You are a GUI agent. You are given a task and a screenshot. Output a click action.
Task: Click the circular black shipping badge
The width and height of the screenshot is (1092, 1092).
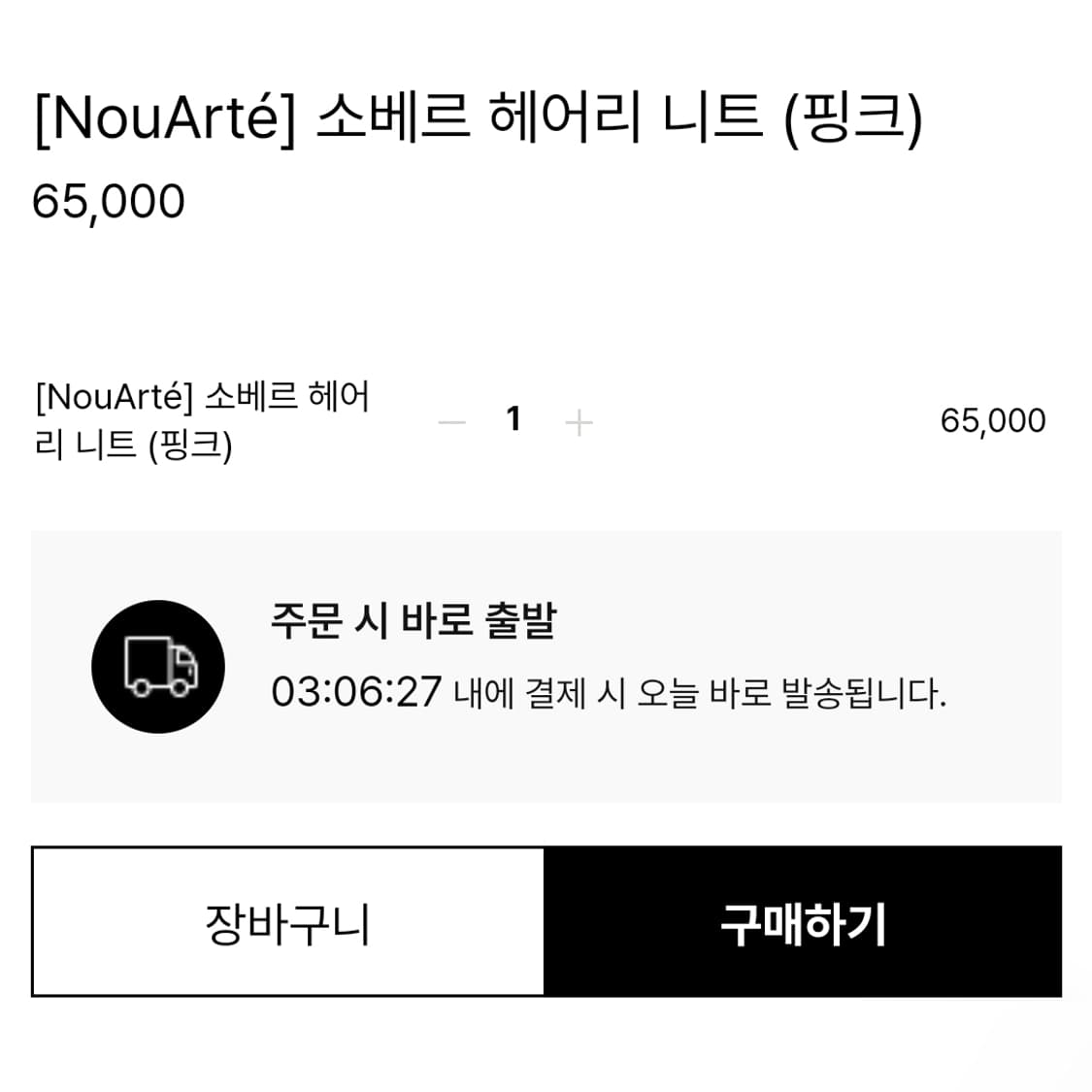(156, 666)
